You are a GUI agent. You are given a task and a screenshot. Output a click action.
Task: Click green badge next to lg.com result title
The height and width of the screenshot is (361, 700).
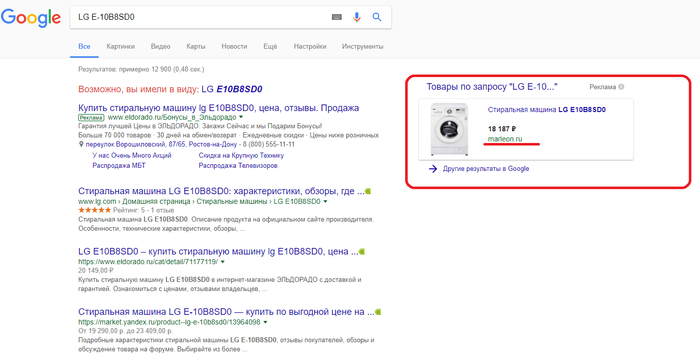click(x=368, y=191)
